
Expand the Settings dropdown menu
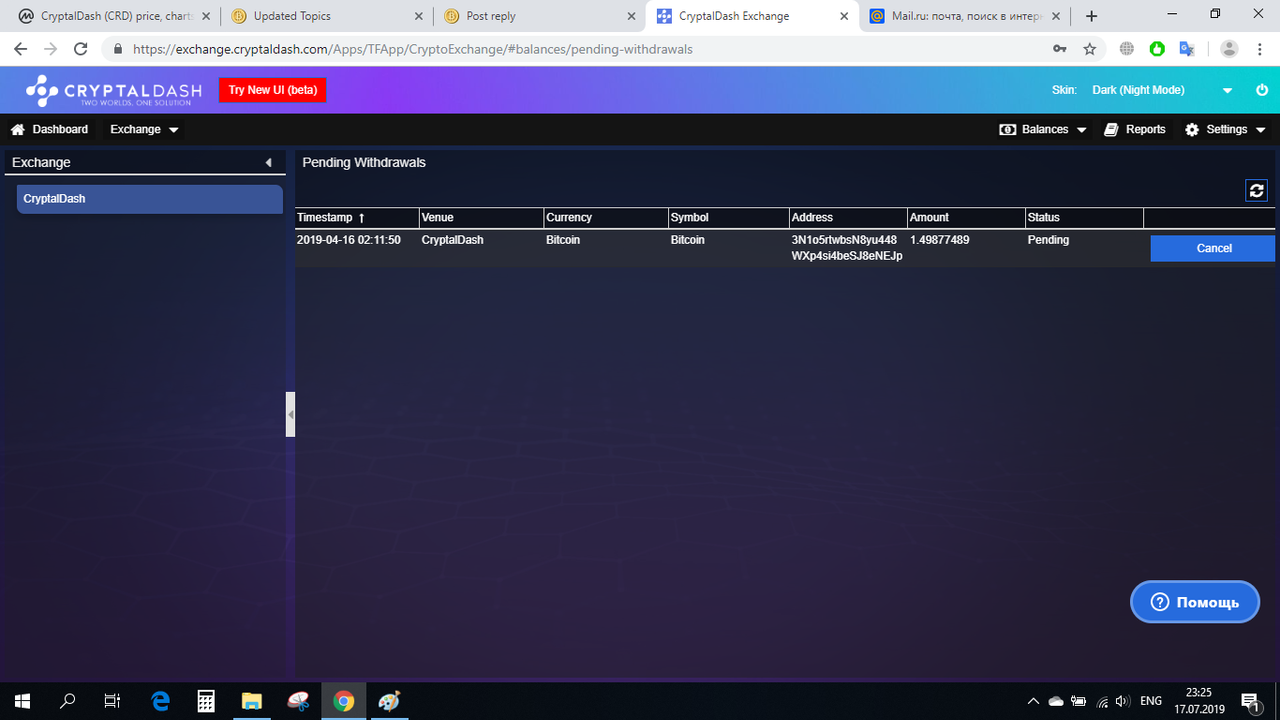point(1225,129)
